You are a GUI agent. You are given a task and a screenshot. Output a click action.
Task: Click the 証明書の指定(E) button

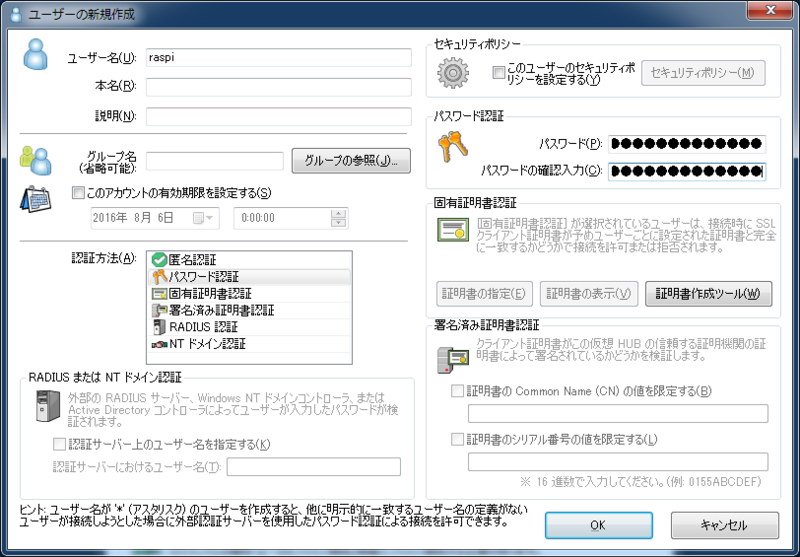point(484,294)
